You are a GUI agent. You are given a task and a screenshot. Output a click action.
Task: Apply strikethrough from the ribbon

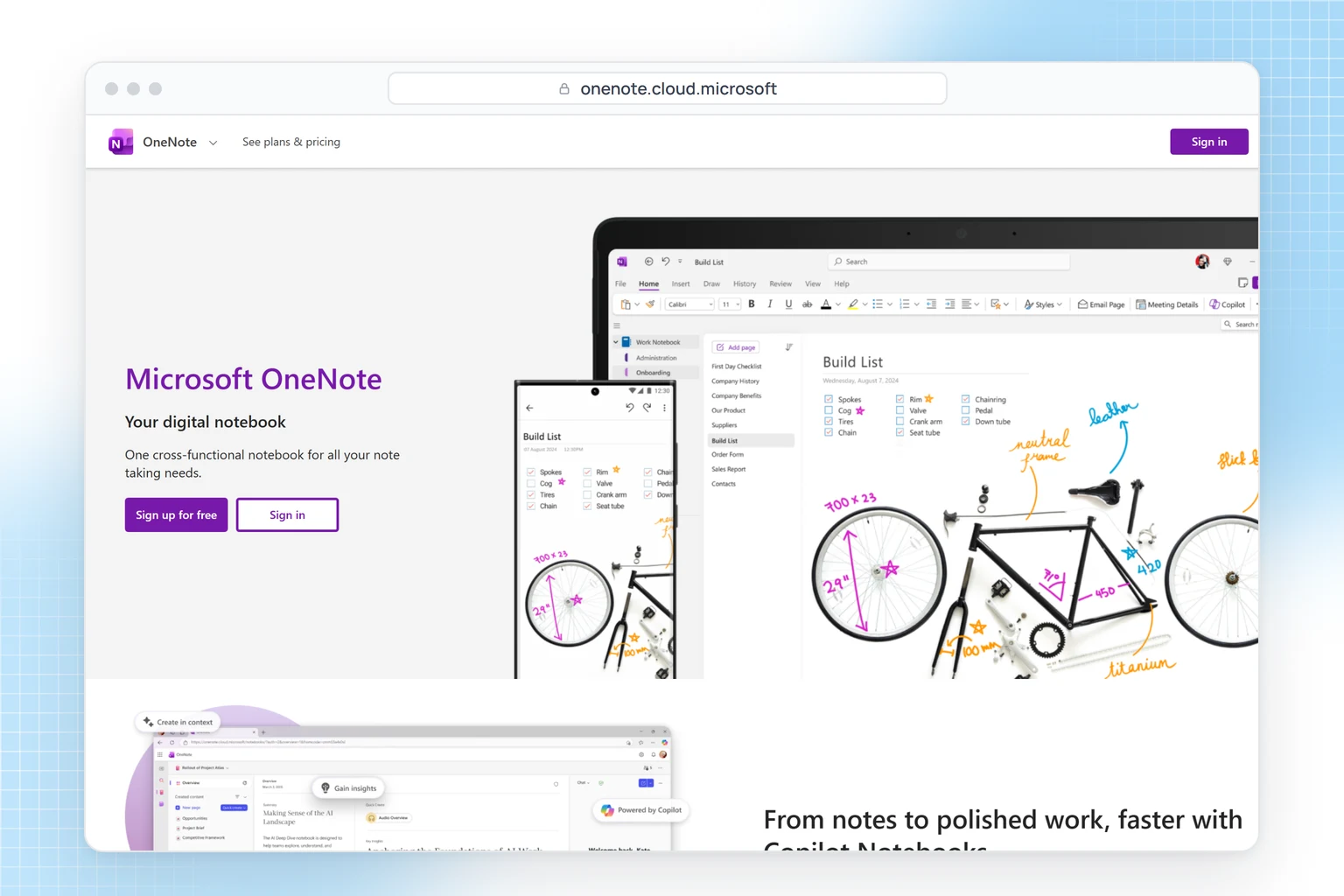[807, 304]
